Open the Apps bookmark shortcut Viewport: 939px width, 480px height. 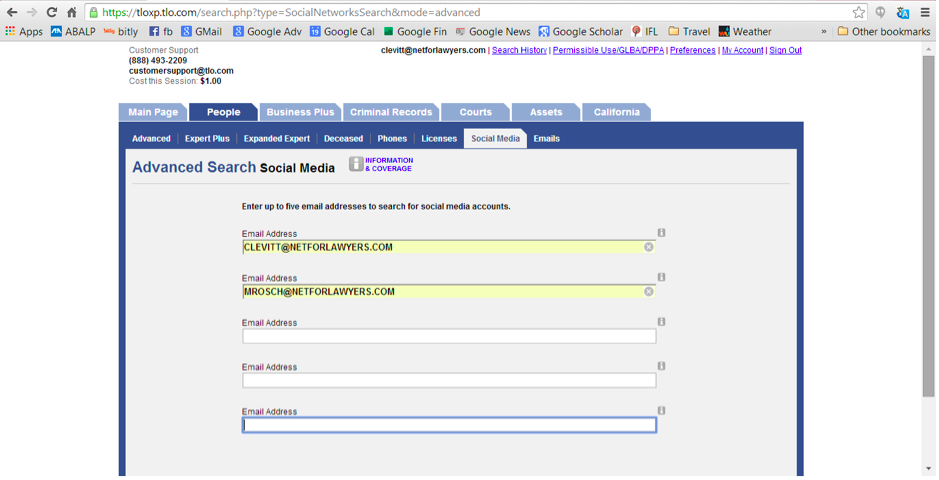click(24, 32)
